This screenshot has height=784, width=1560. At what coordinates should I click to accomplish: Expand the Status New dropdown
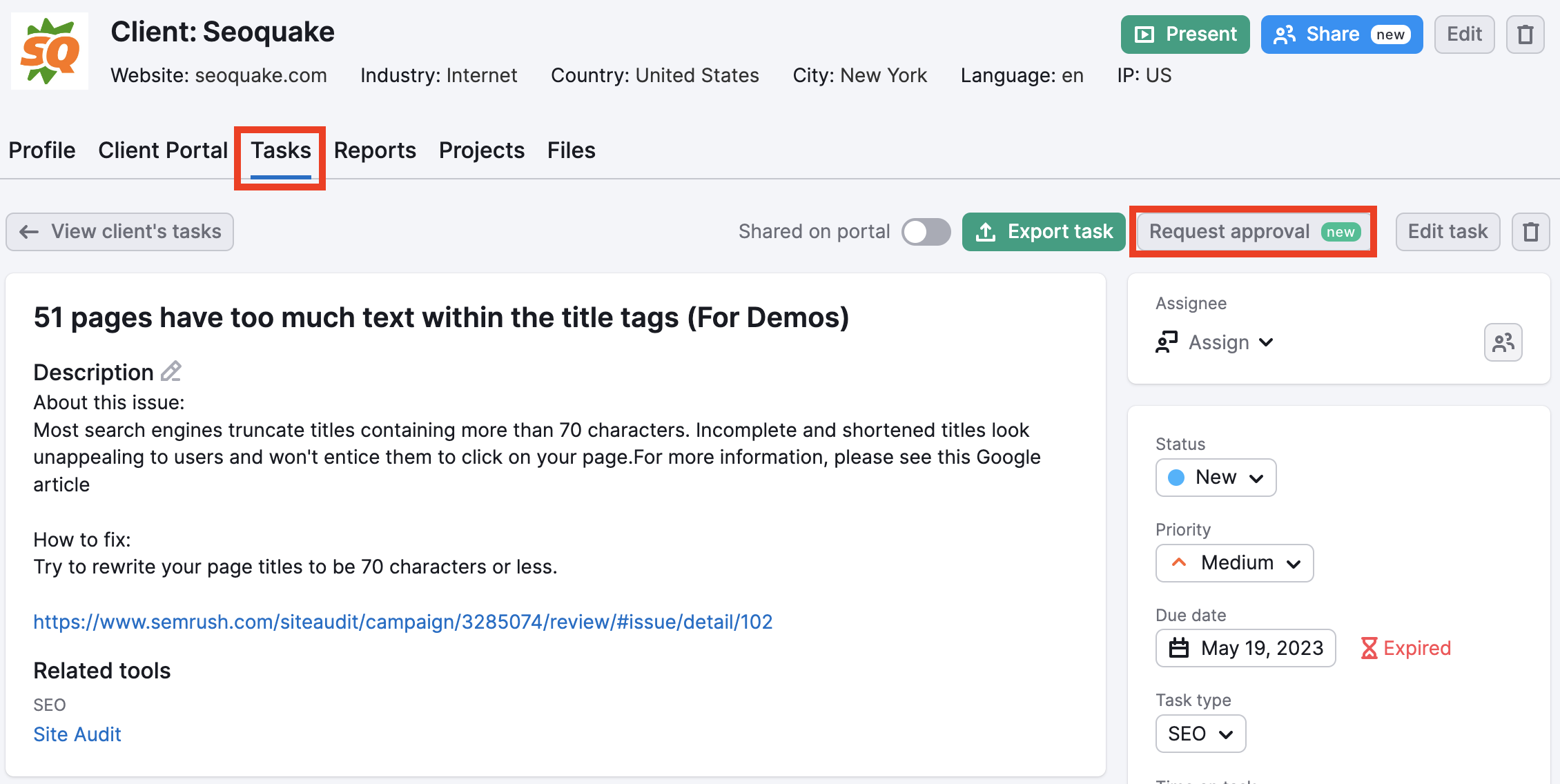pyautogui.click(x=1216, y=478)
